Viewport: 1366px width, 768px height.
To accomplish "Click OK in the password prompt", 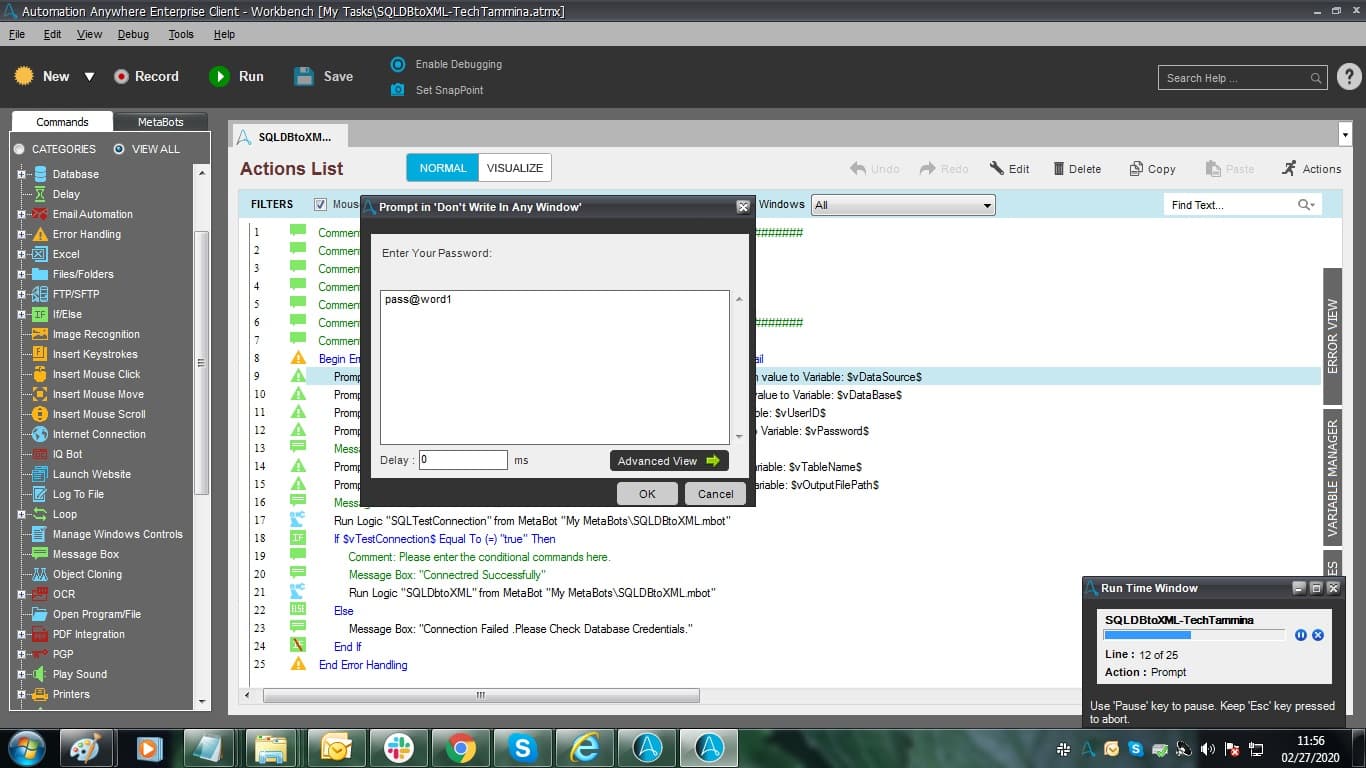I will click(647, 494).
